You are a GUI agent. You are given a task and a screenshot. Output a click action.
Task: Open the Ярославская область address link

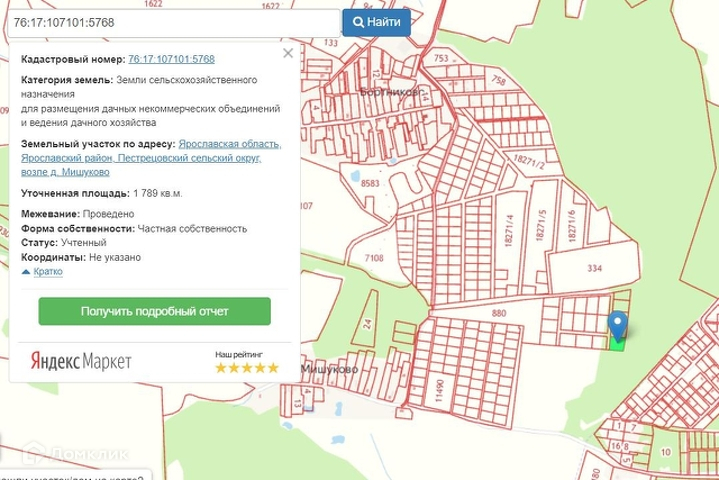point(230,144)
